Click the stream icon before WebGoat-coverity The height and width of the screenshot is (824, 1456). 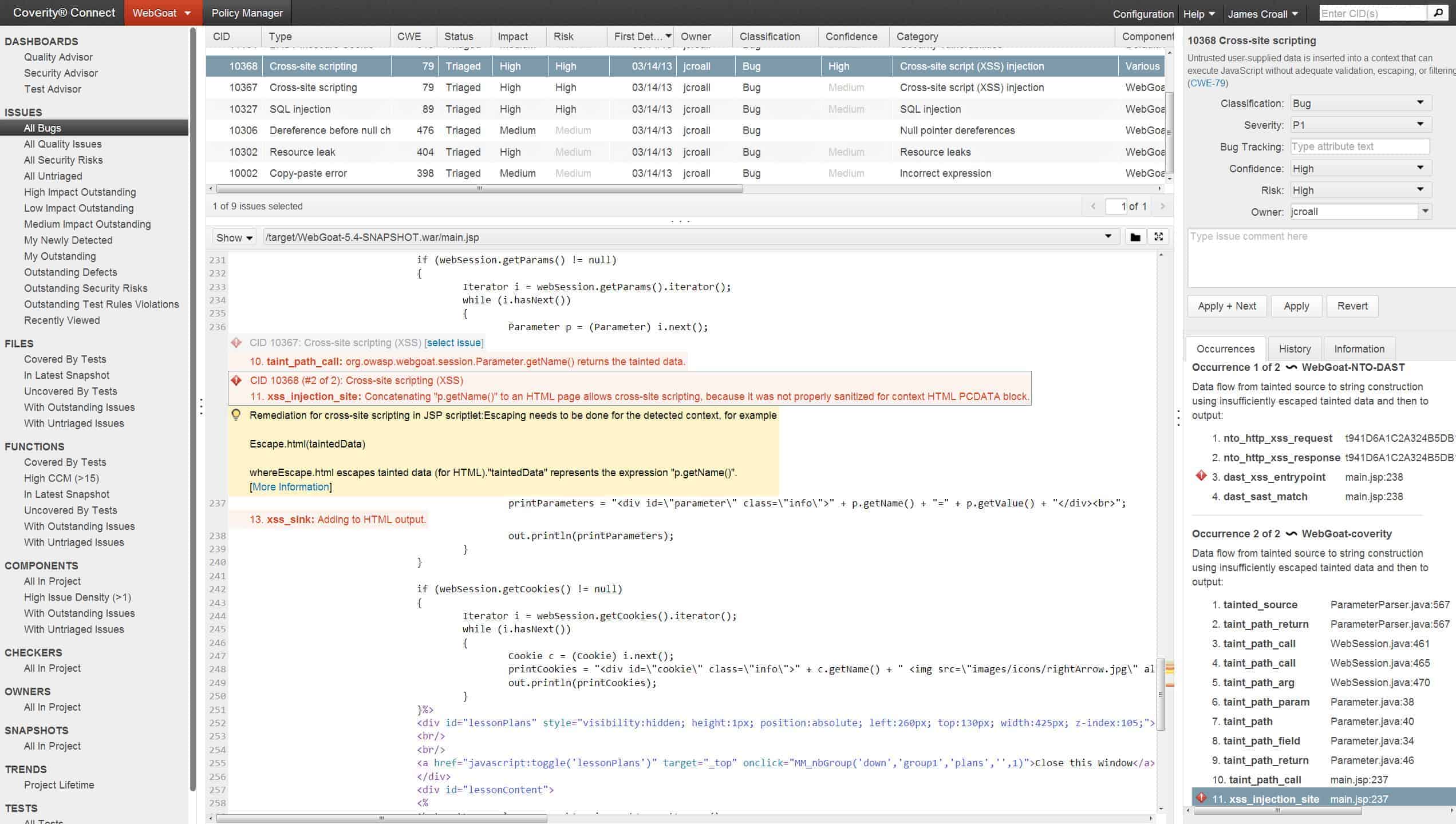[x=1291, y=533]
